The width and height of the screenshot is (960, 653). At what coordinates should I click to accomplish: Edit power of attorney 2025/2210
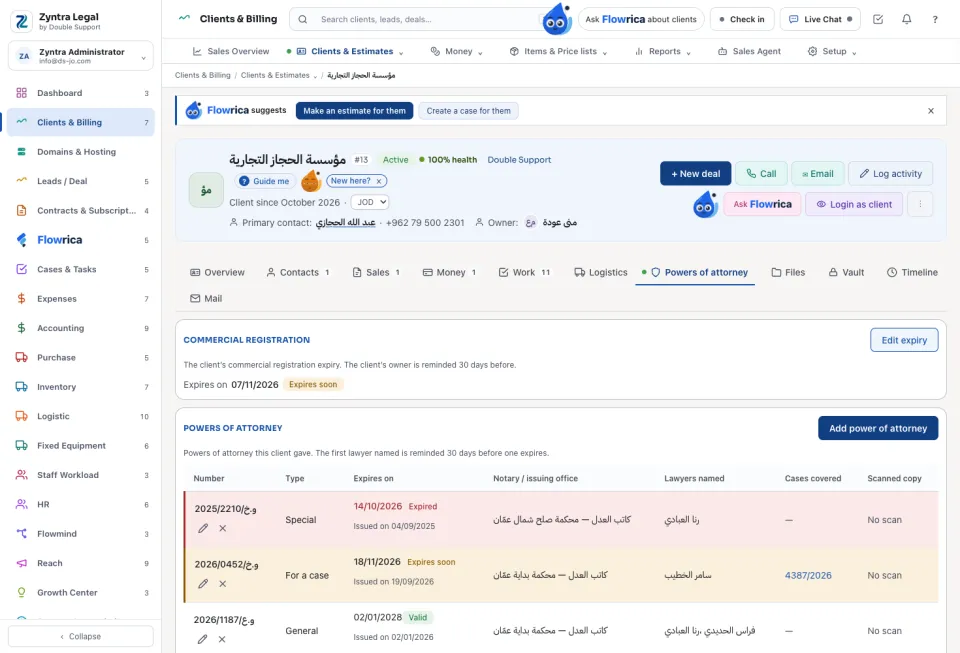tap(203, 528)
